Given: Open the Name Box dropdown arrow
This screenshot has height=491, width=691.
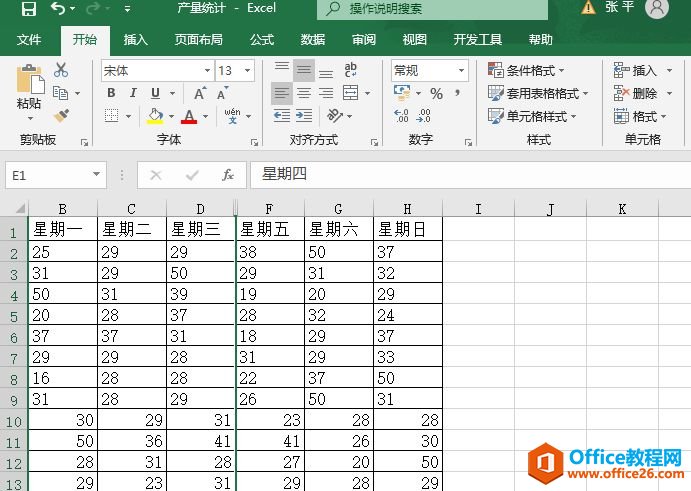Looking at the screenshot, I should point(97,175).
